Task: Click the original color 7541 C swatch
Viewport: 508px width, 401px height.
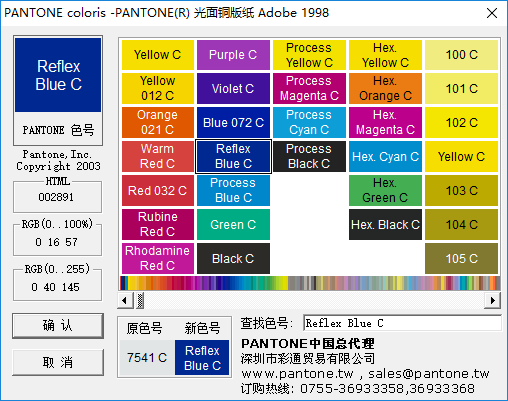Action: click(x=147, y=358)
